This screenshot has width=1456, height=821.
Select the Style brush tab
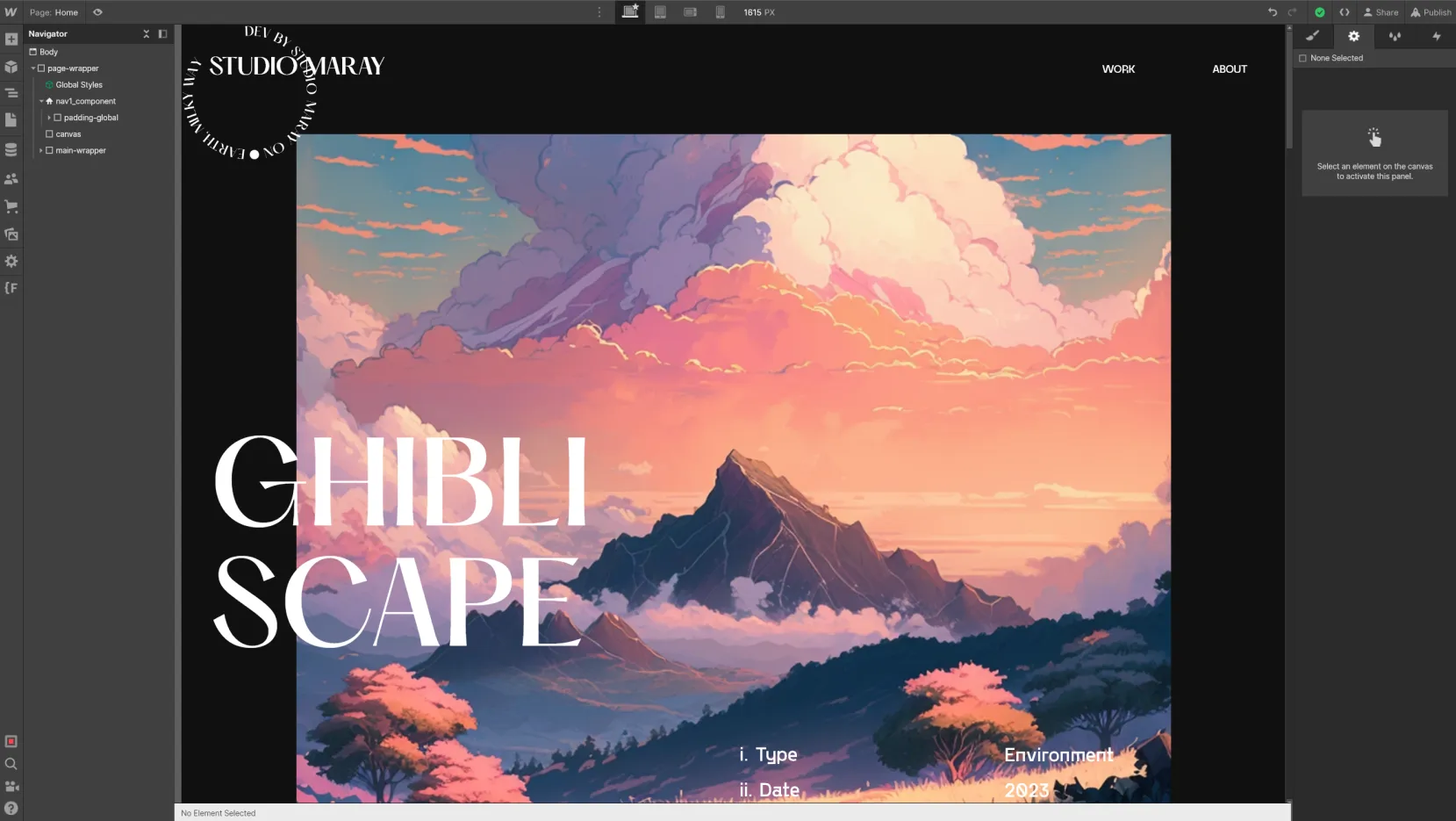[1312, 36]
